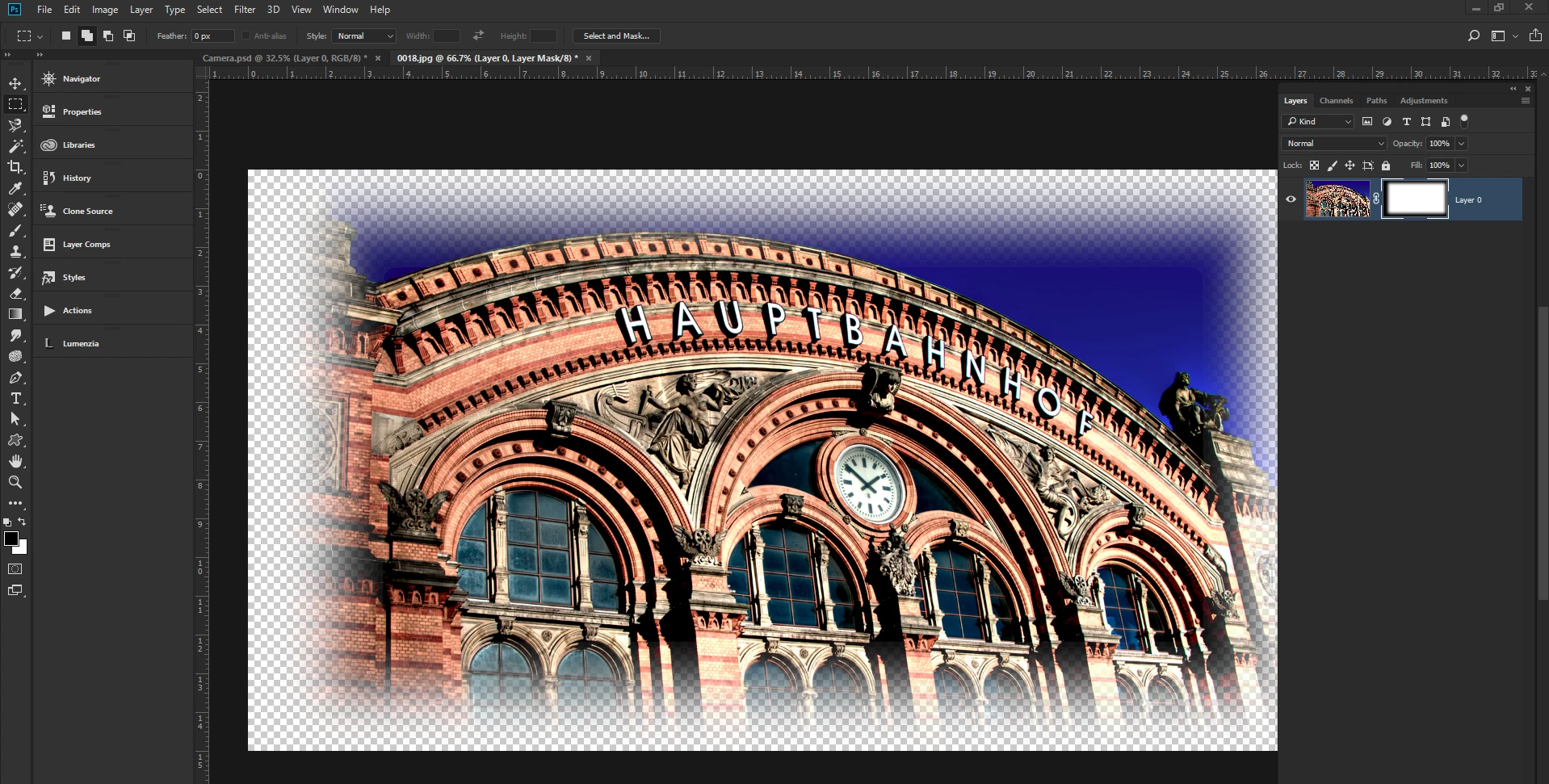Toggle filter for pixel layers
The height and width of the screenshot is (784, 1549).
[1367, 121]
